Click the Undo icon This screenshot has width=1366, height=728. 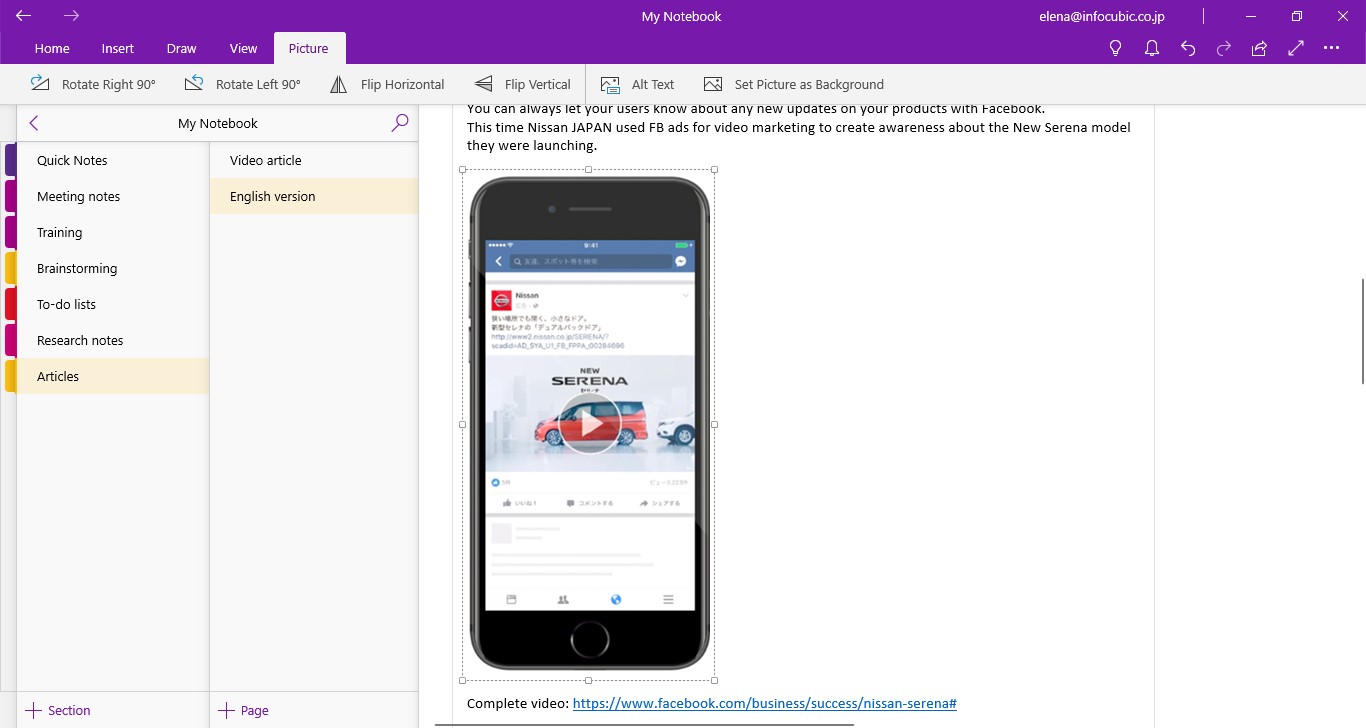[1188, 48]
